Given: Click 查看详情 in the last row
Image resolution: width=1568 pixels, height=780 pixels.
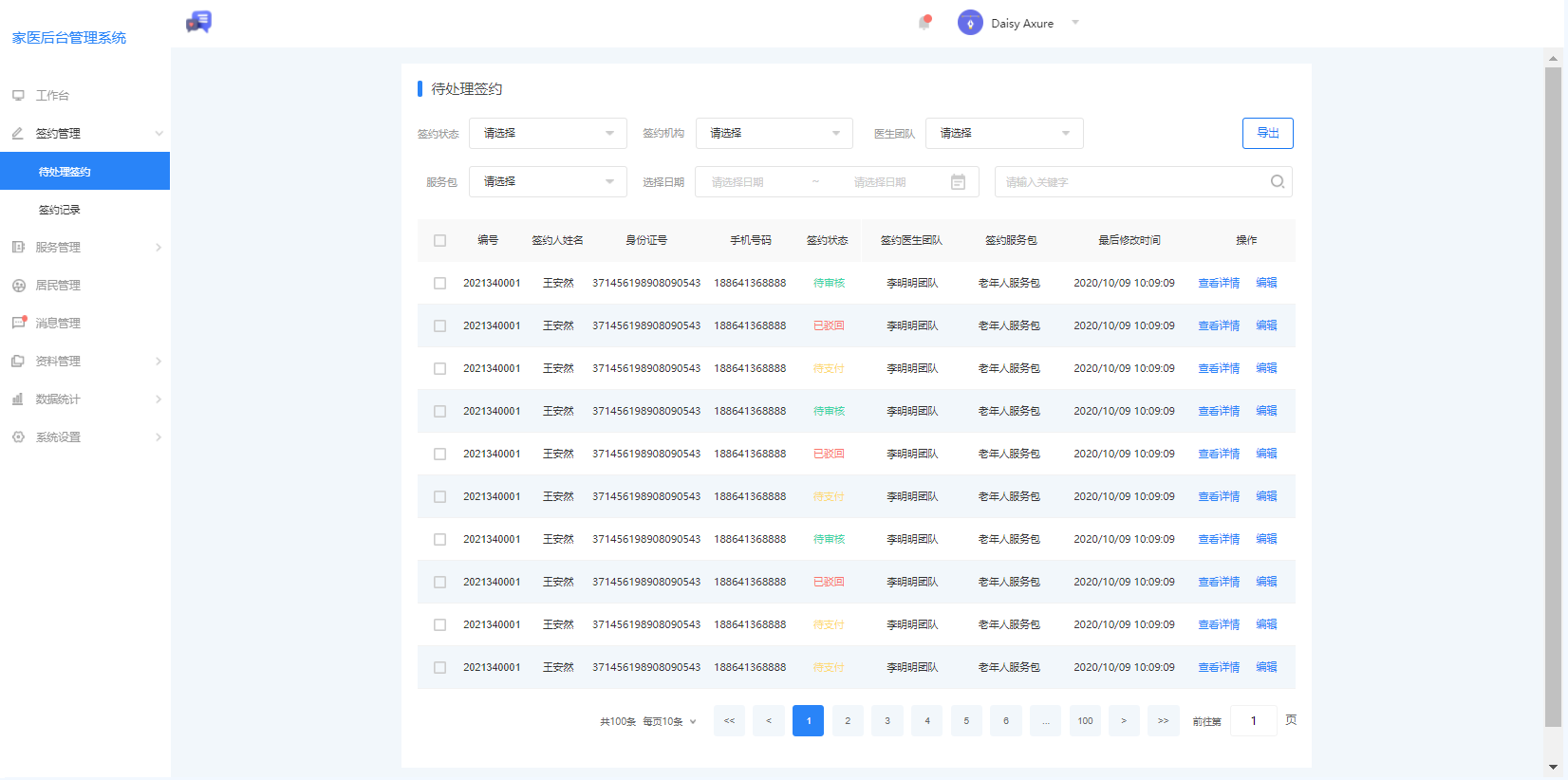Looking at the screenshot, I should pos(1219,667).
